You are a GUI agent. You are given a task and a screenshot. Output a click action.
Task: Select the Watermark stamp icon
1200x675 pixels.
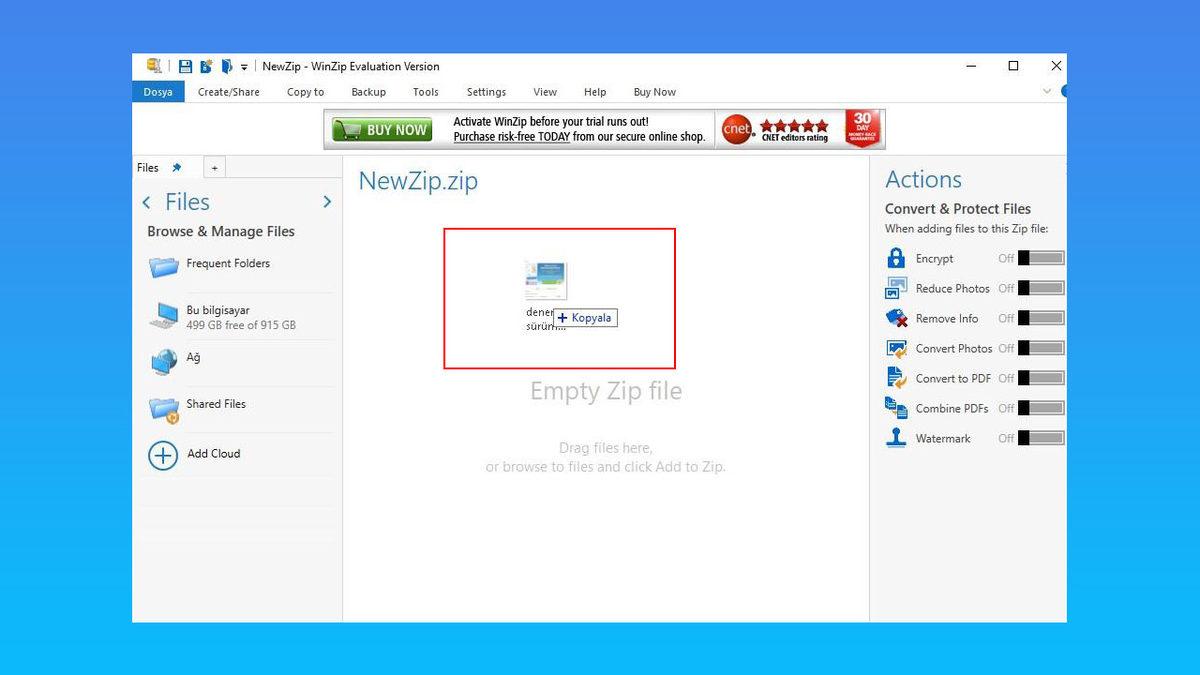895,438
